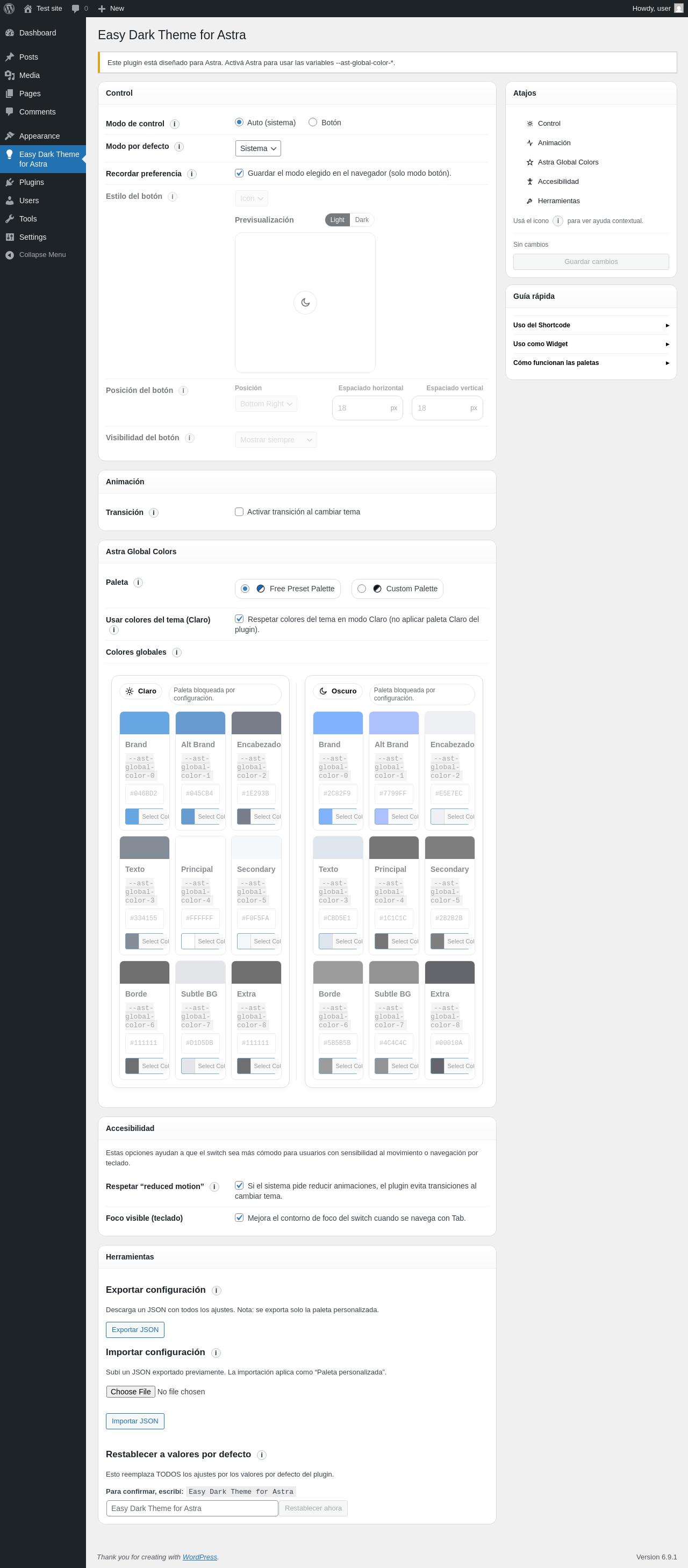The width and height of the screenshot is (688, 1568).
Task: Click Choose File button
Action: [x=131, y=1392]
